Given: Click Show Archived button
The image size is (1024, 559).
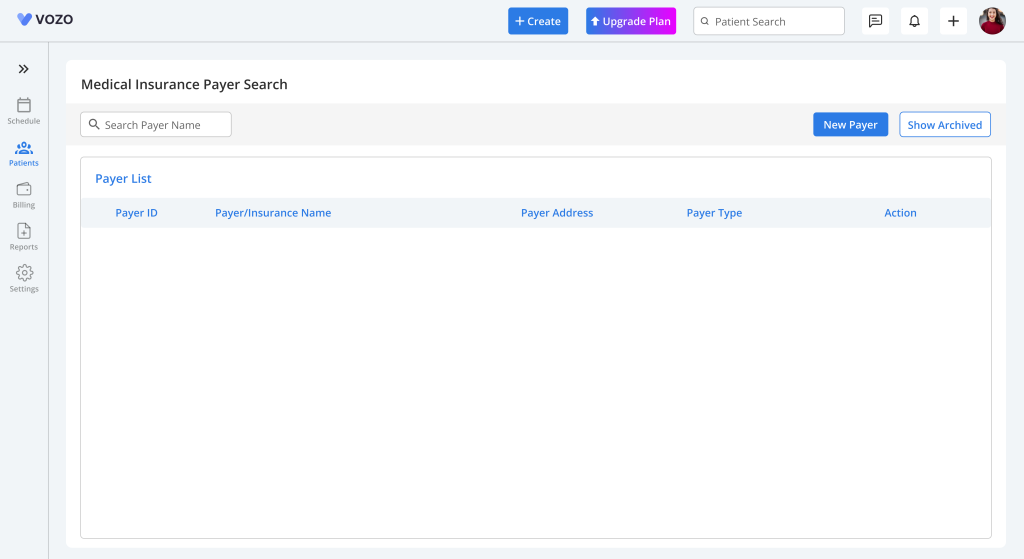Looking at the screenshot, I should pos(944,125).
